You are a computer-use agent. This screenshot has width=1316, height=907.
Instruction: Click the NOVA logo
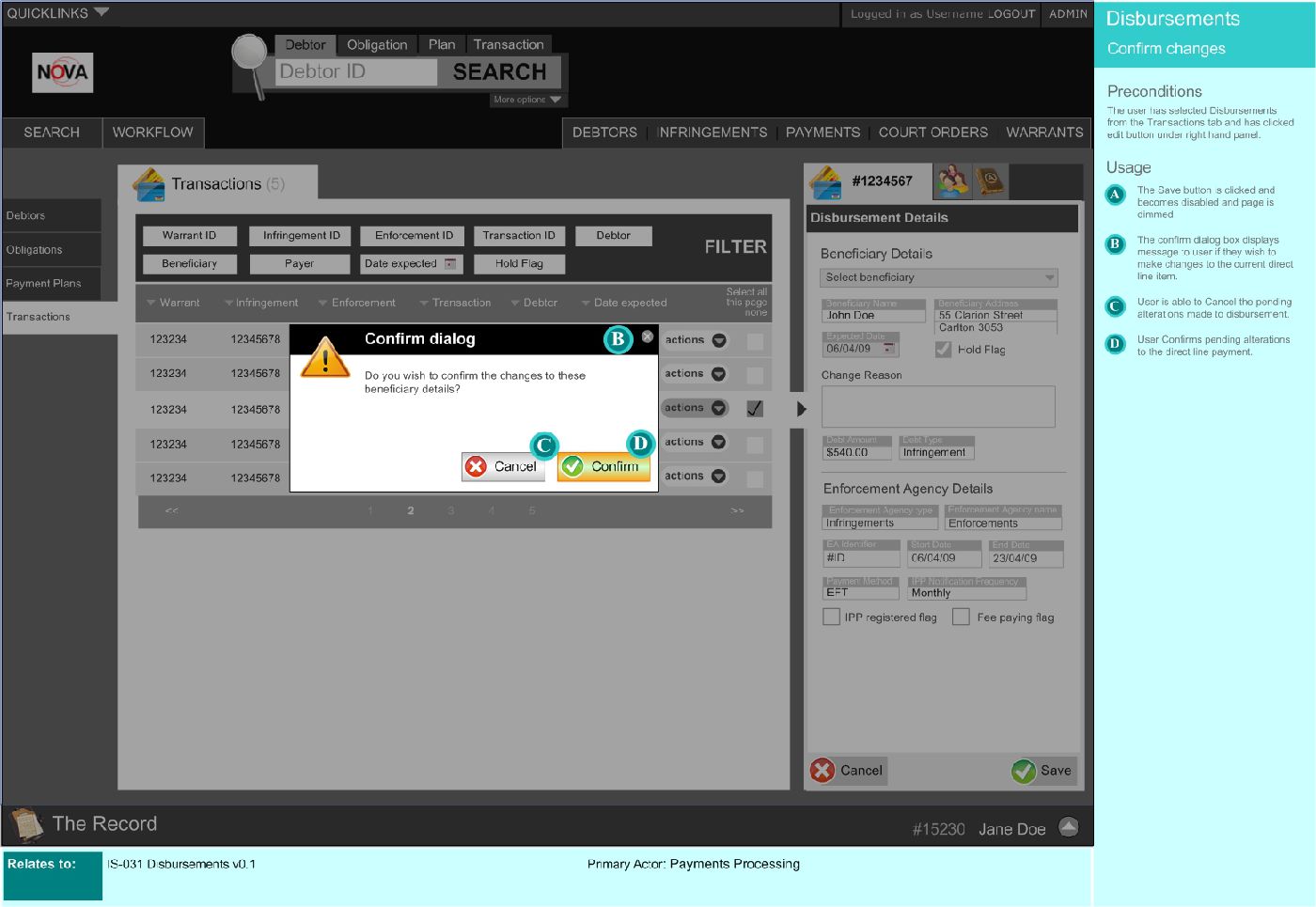[62, 72]
